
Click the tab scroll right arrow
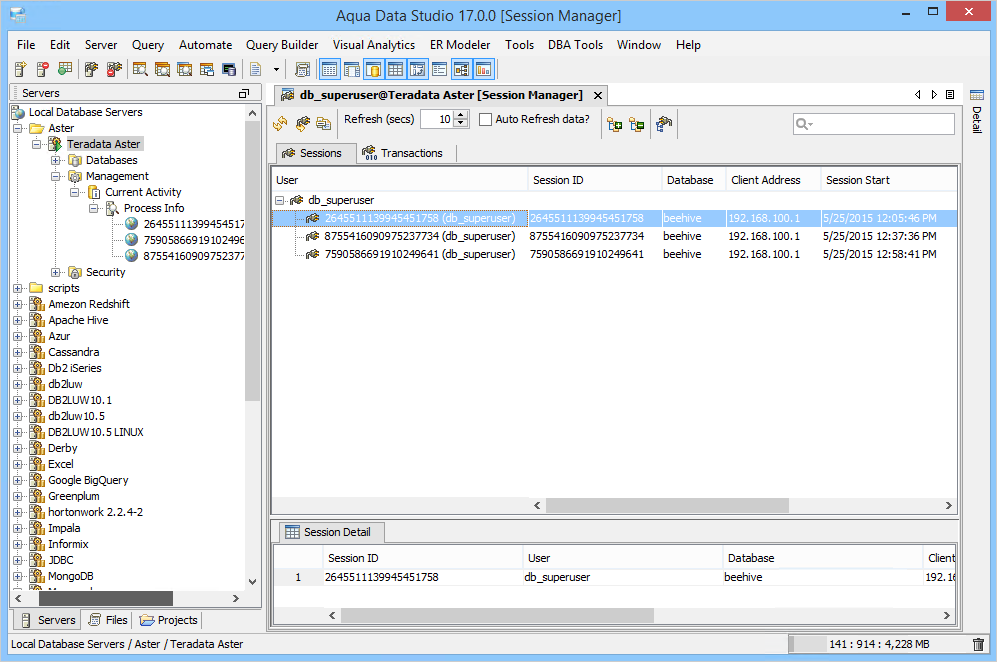tap(934, 95)
